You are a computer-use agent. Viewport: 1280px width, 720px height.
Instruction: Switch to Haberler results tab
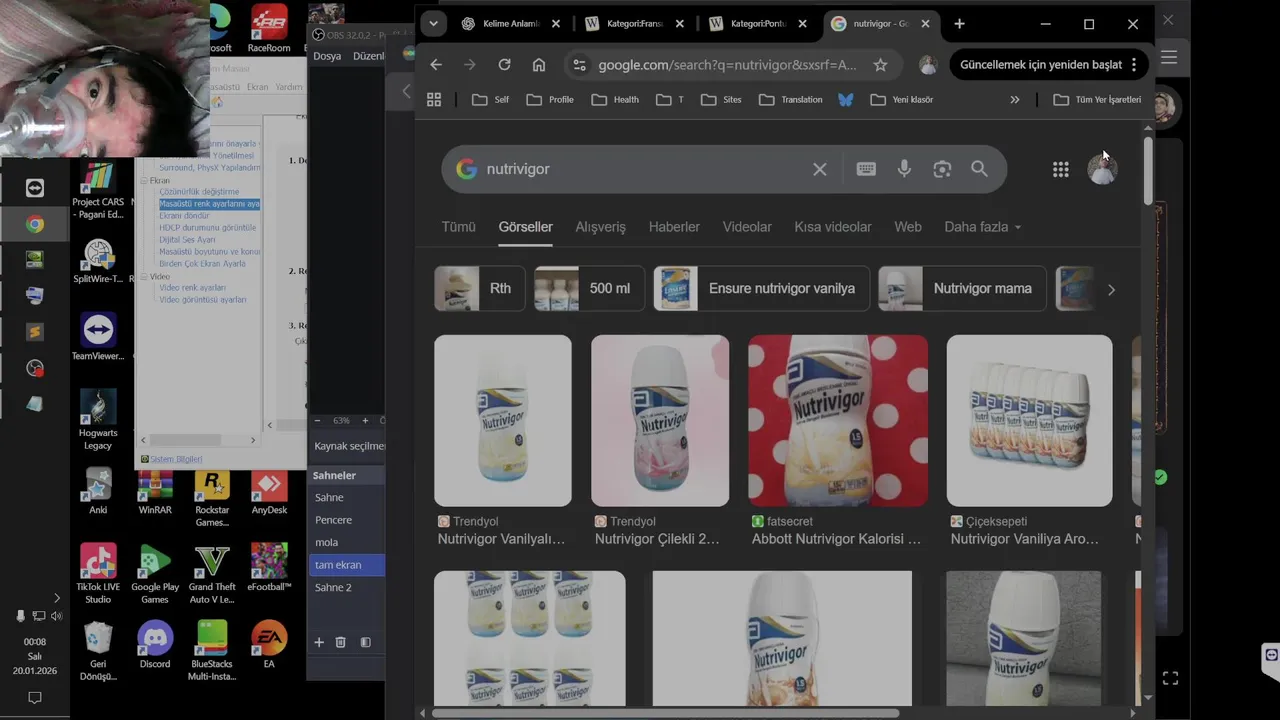click(674, 227)
